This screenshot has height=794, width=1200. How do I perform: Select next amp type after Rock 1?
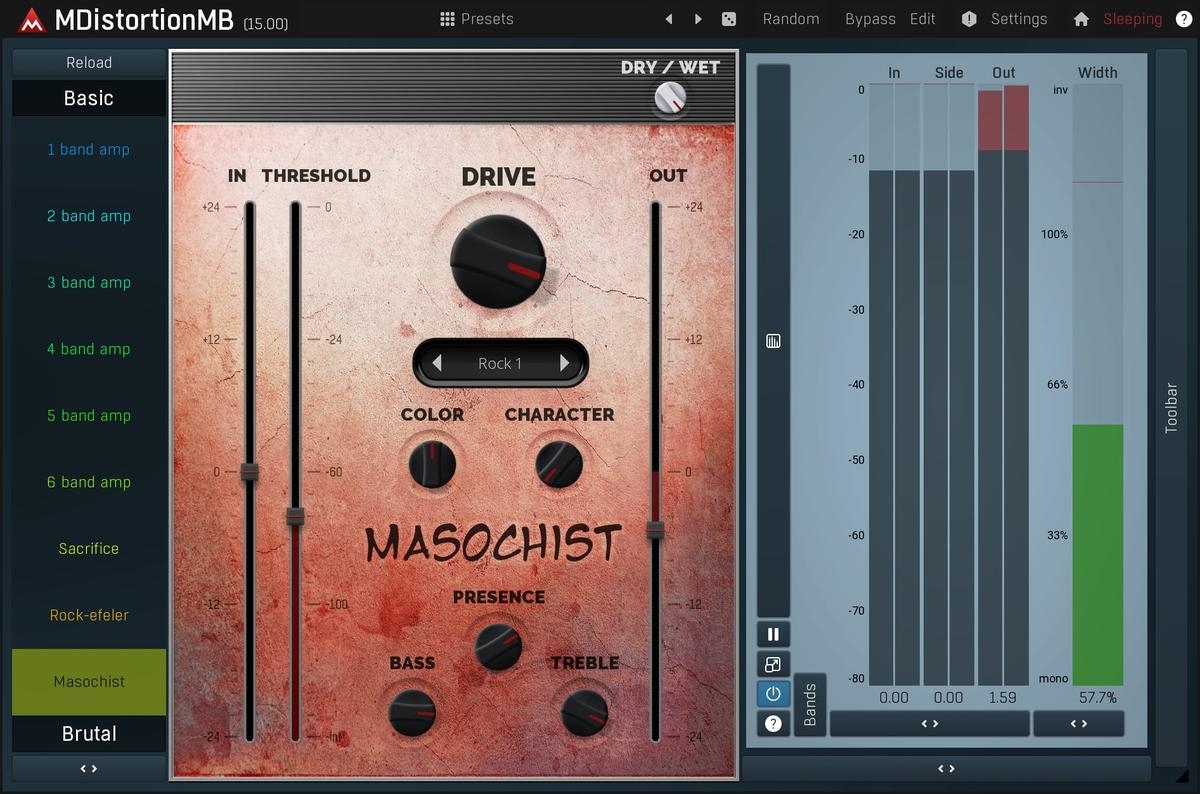click(x=565, y=363)
